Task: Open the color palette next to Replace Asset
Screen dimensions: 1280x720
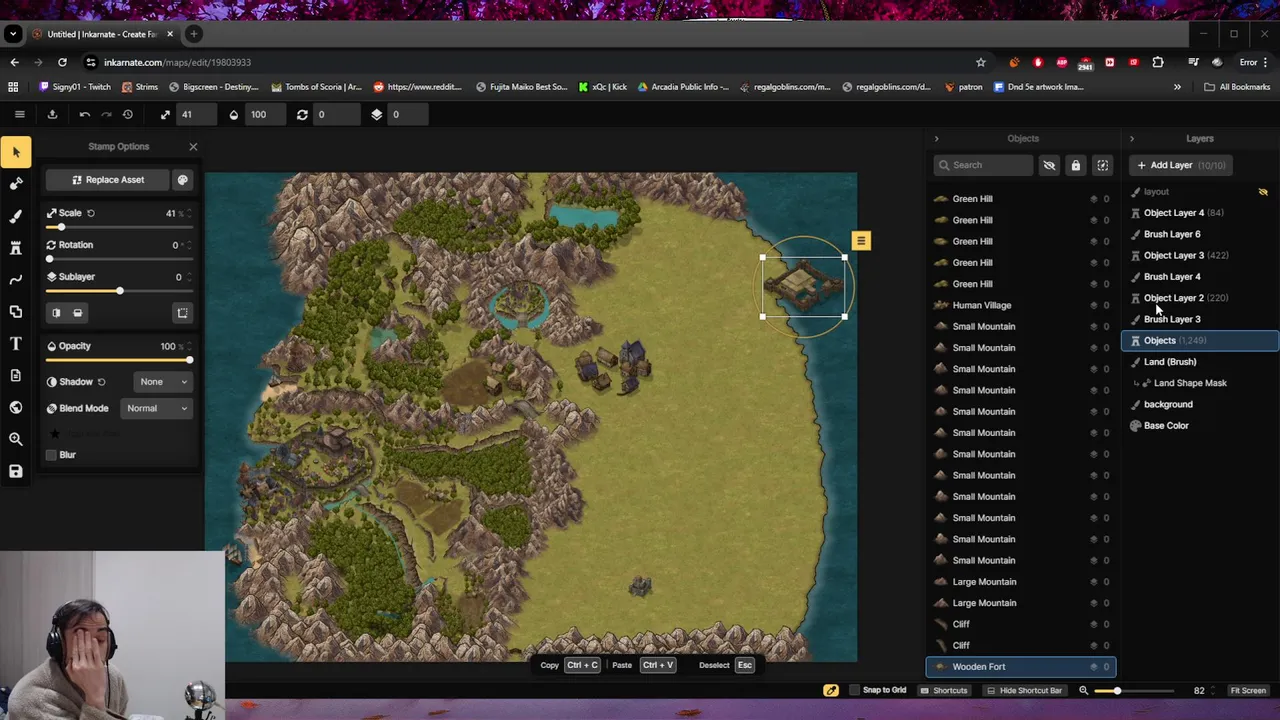Action: tap(182, 180)
